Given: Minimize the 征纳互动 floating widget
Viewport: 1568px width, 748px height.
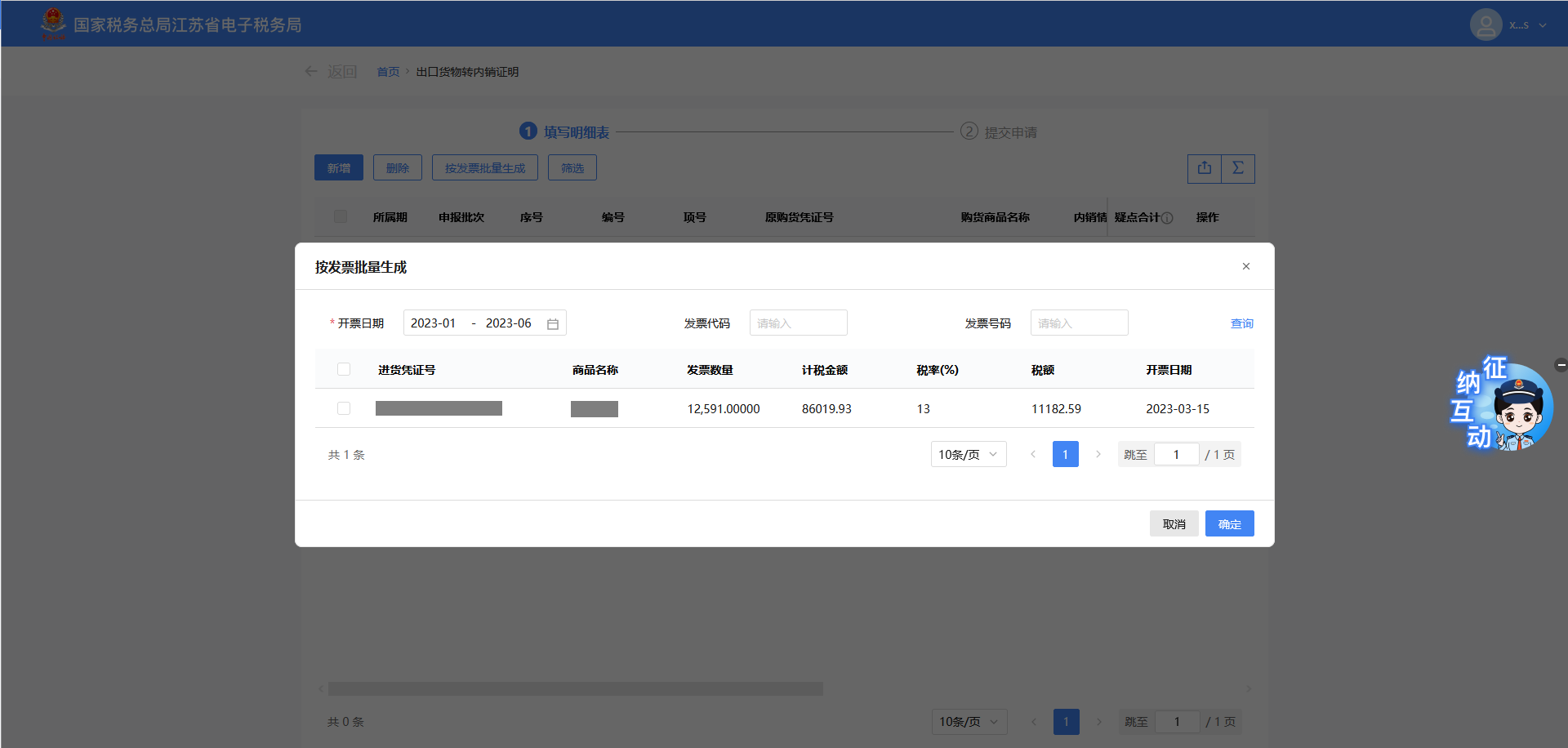Looking at the screenshot, I should pos(1561,365).
